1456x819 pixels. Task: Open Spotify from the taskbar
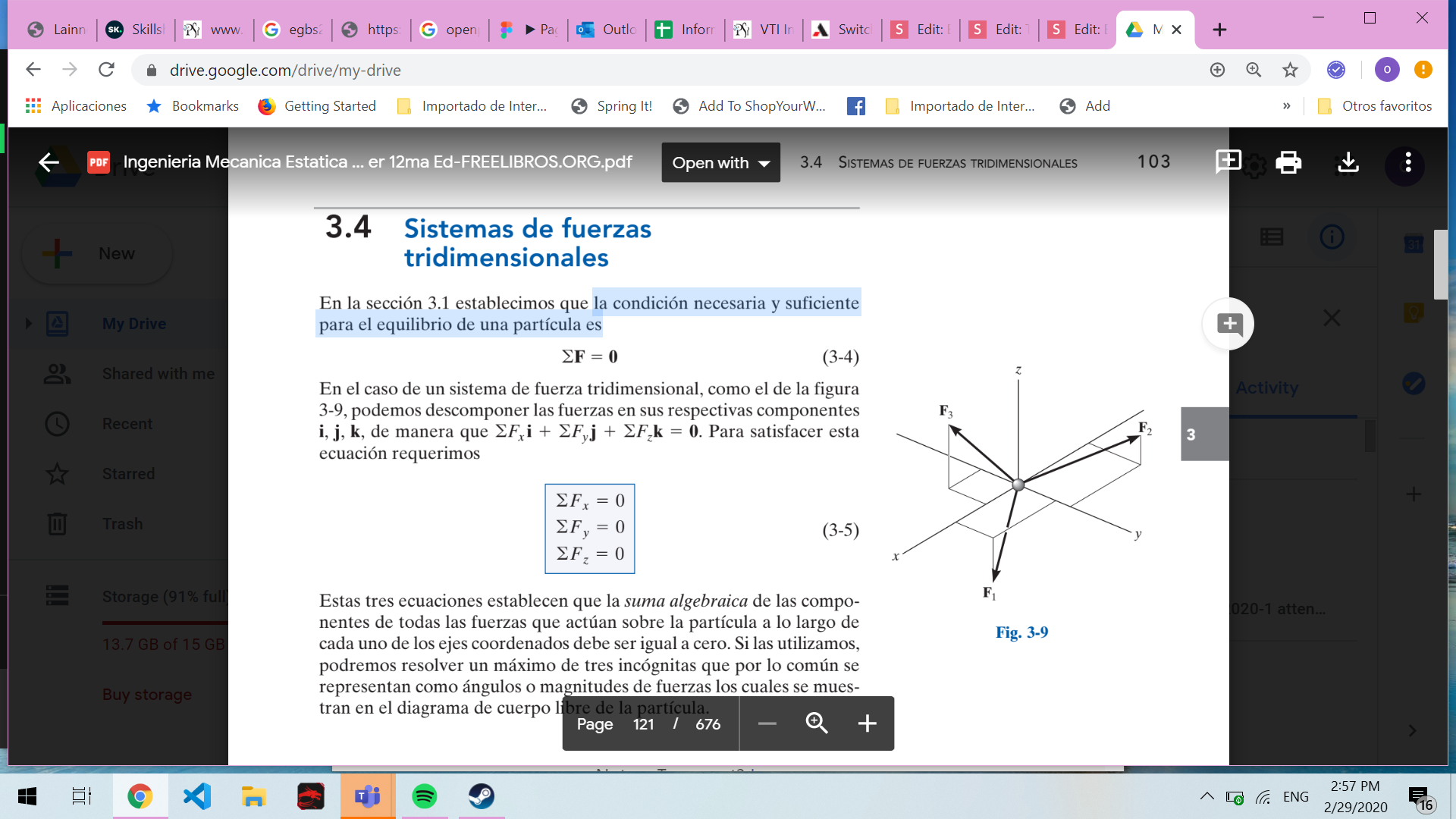tap(424, 796)
